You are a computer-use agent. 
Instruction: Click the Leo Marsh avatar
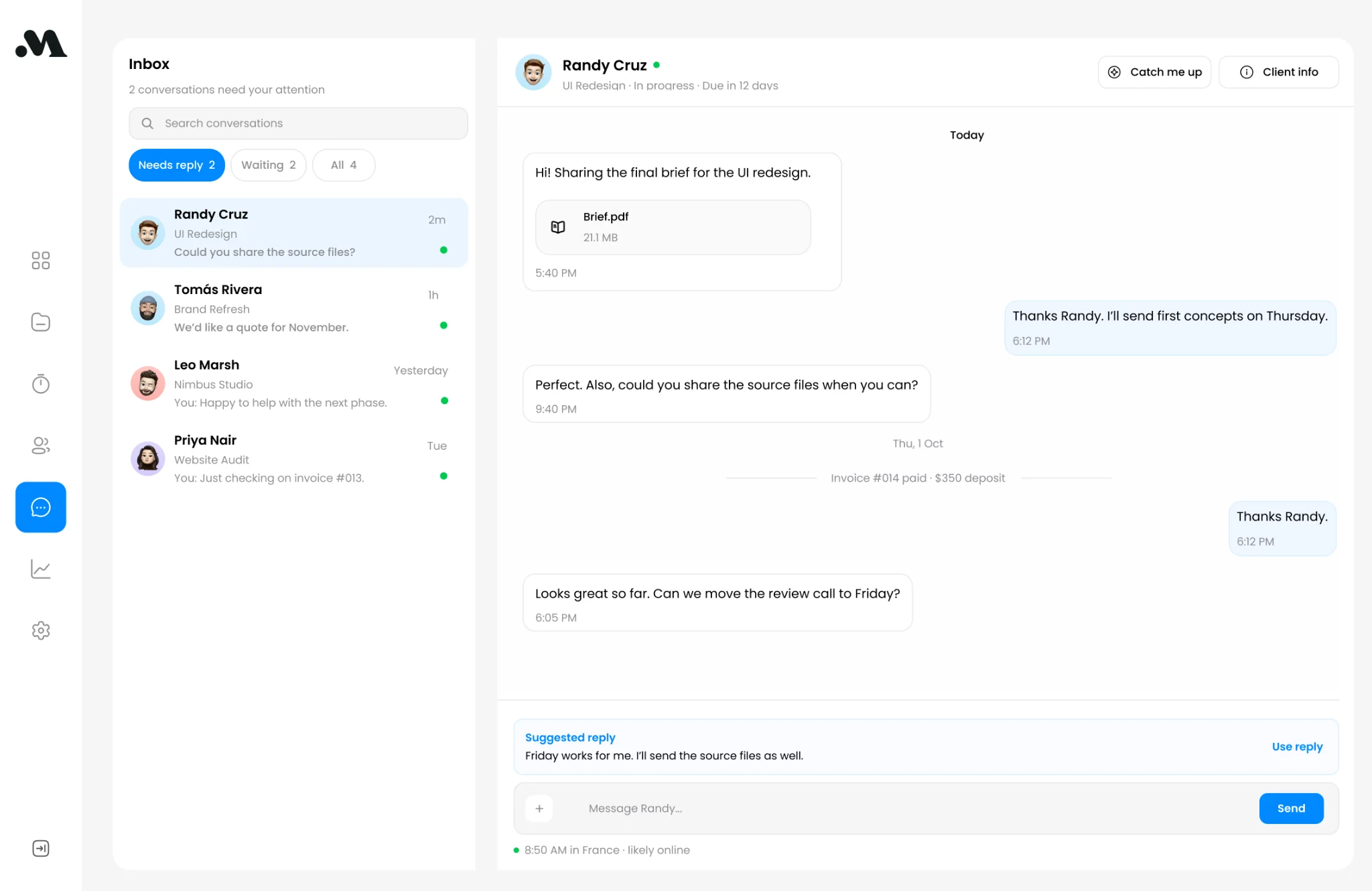(x=147, y=383)
